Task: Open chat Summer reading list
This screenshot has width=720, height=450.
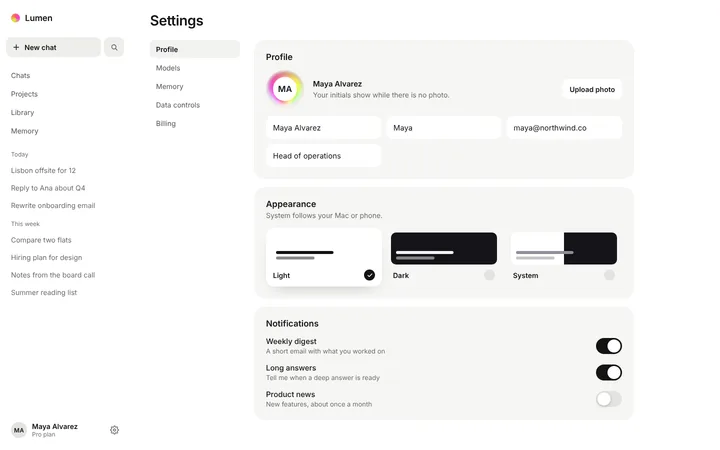Action: click(44, 292)
